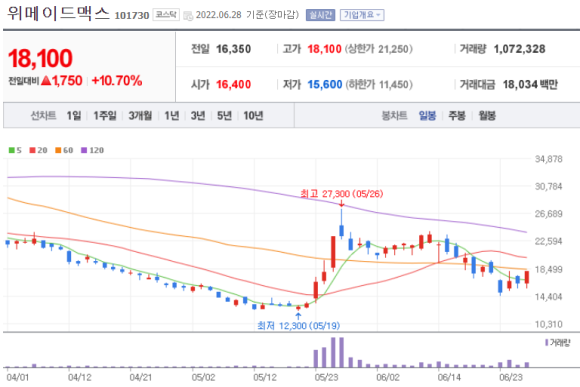
Task: Select the 5년 line chart tab
Action: pyautogui.click(x=224, y=116)
